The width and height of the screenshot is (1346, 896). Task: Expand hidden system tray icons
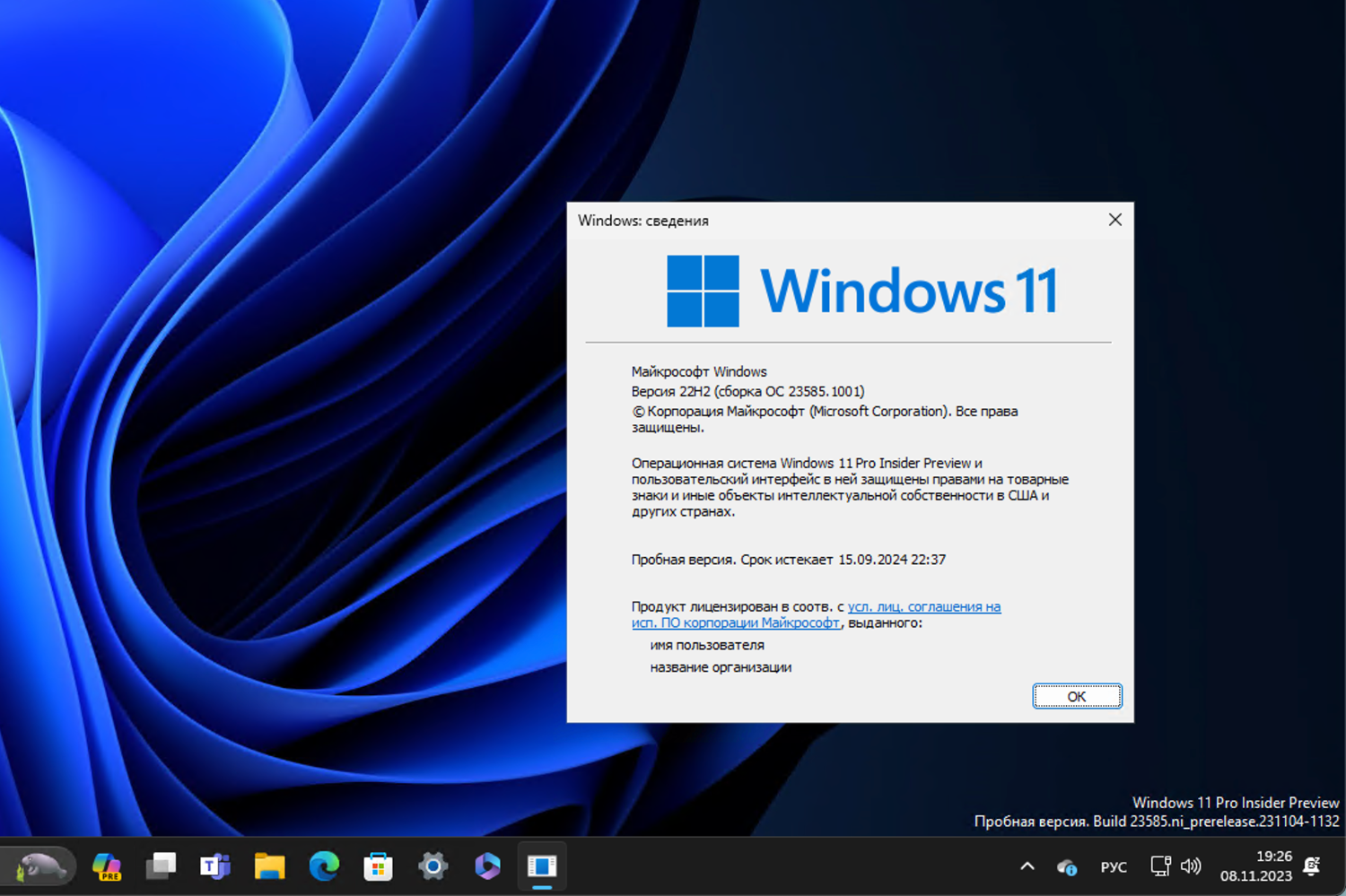(x=1027, y=866)
